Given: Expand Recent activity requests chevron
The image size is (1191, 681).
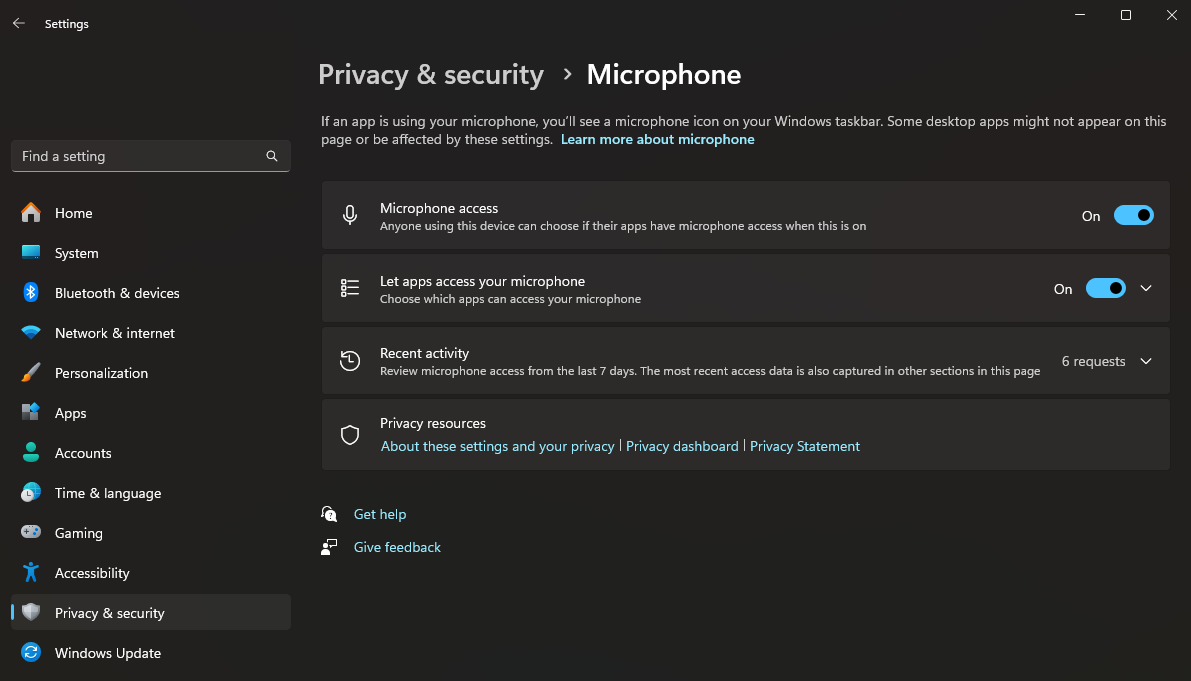Looking at the screenshot, I should pos(1146,361).
